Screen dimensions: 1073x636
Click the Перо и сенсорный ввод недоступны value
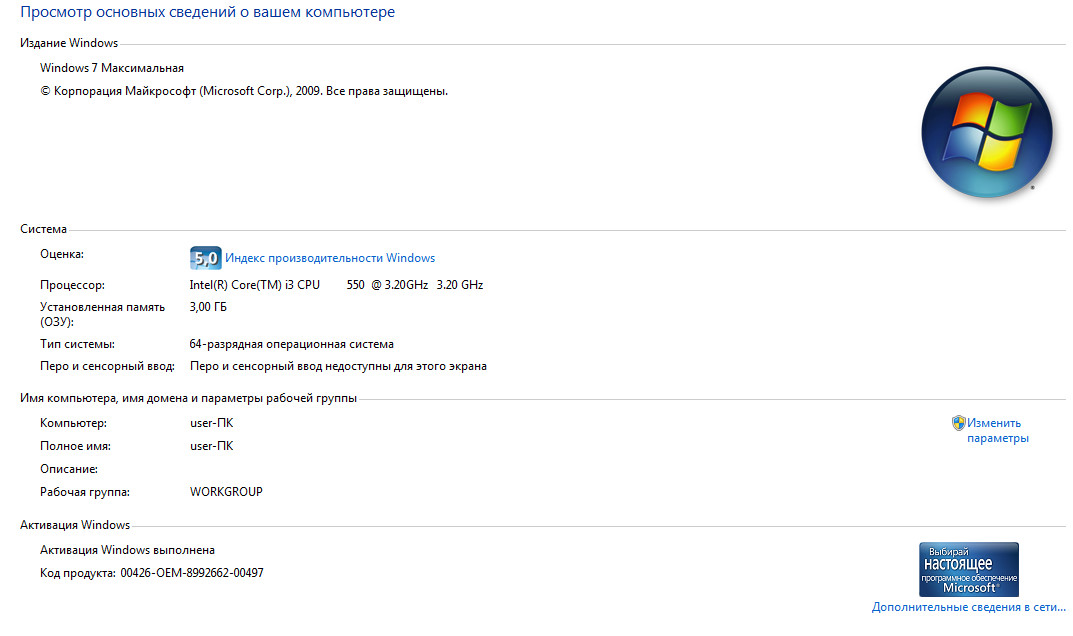tap(338, 366)
